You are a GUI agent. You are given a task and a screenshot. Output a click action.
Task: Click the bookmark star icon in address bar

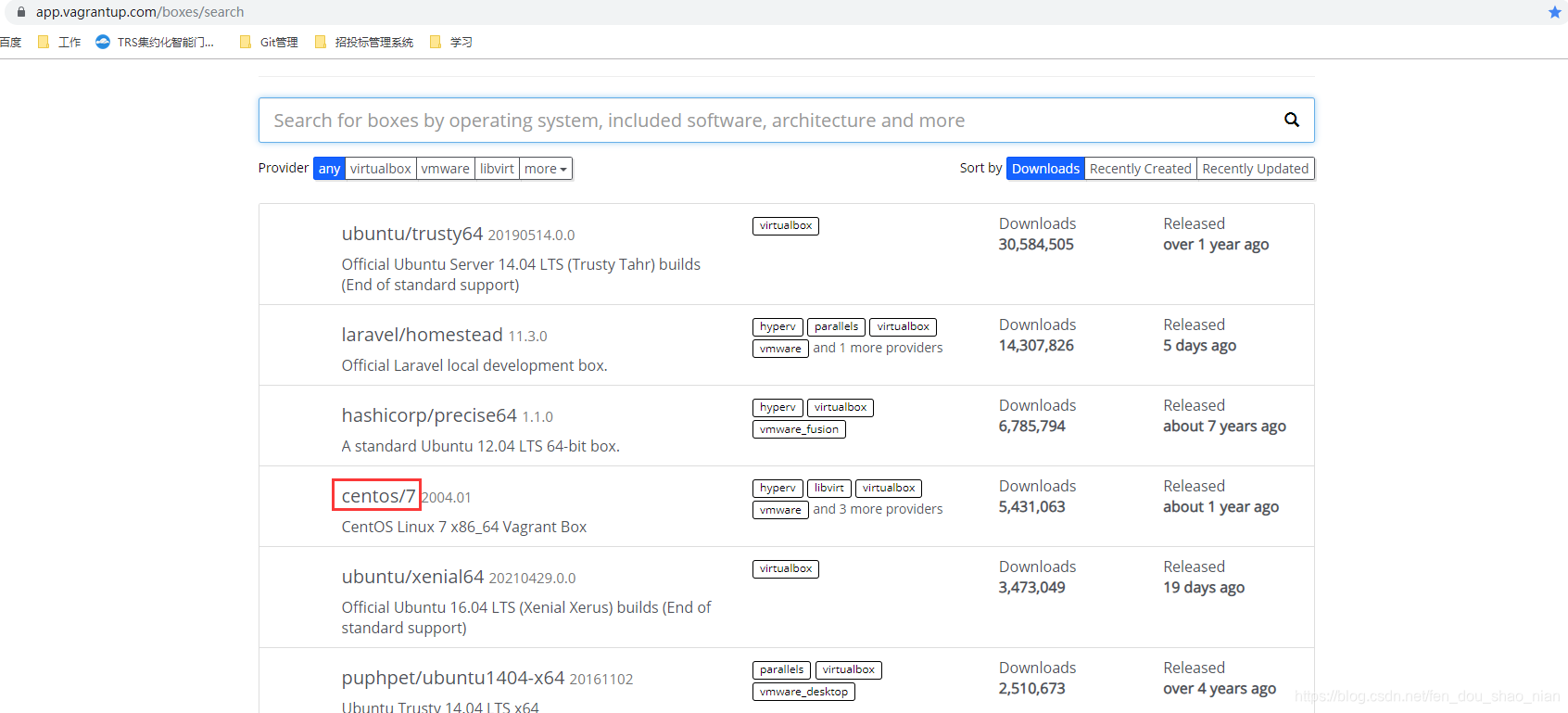tap(1554, 12)
